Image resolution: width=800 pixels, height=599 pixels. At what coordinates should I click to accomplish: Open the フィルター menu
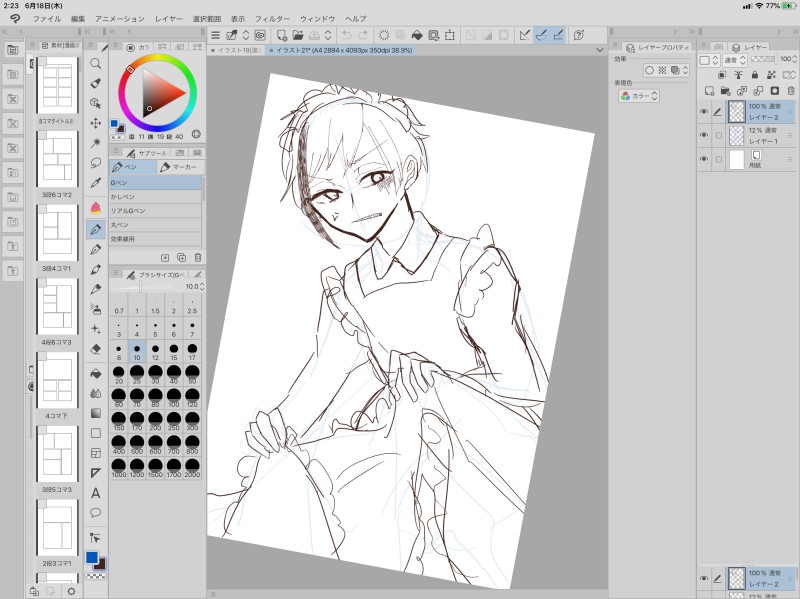pyautogui.click(x=272, y=19)
